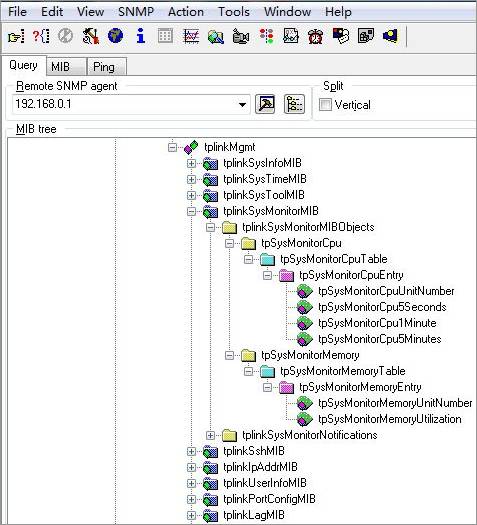Select tpSysMonitorMemoryUtilization leaf
The width and height of the screenshot is (477, 525).
[390, 419]
